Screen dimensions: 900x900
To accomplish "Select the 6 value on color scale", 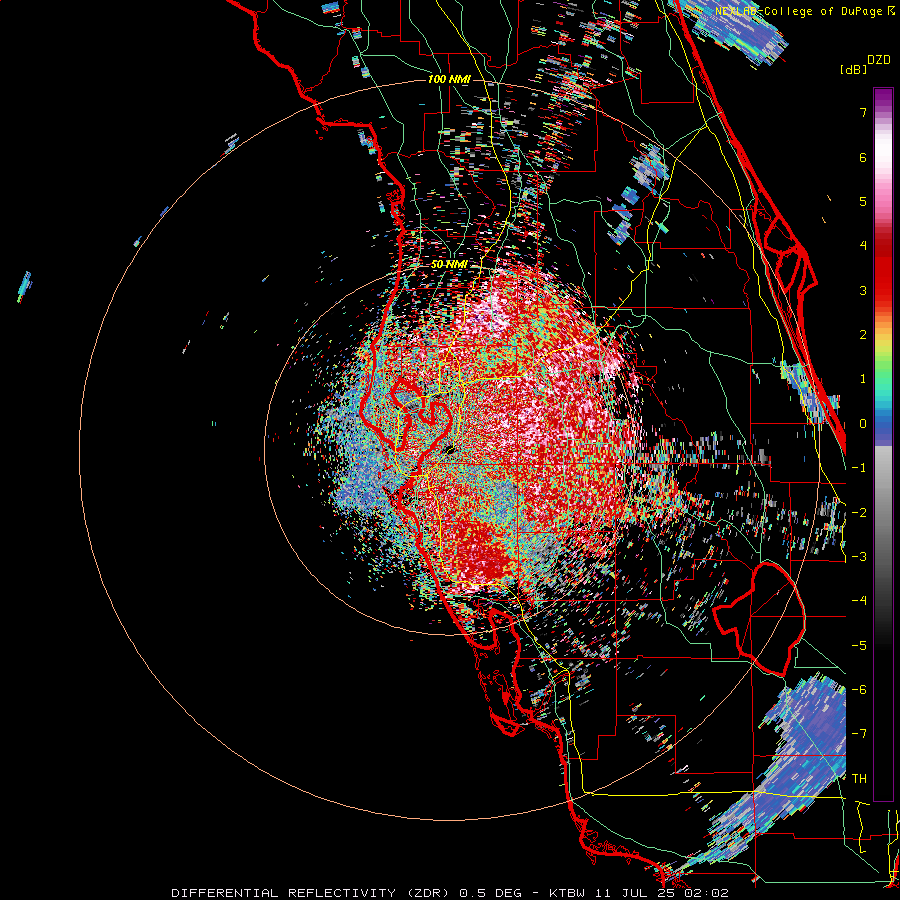I will (863, 157).
